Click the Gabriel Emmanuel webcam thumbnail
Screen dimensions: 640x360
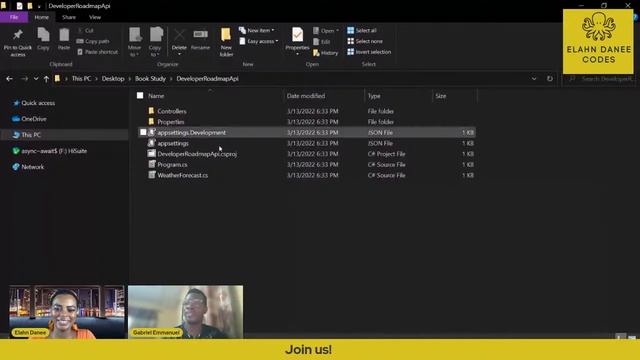pos(185,312)
